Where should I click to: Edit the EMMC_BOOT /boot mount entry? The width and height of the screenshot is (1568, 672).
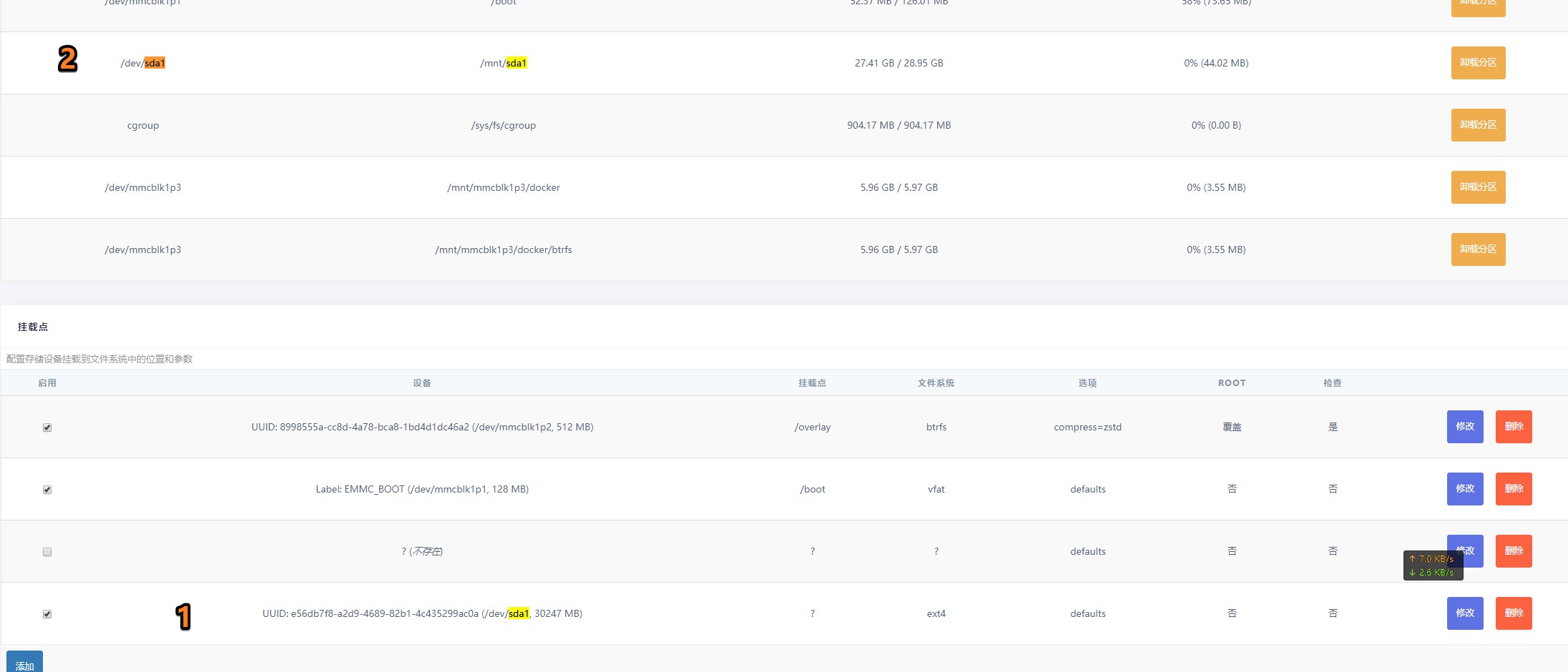[x=1465, y=489]
